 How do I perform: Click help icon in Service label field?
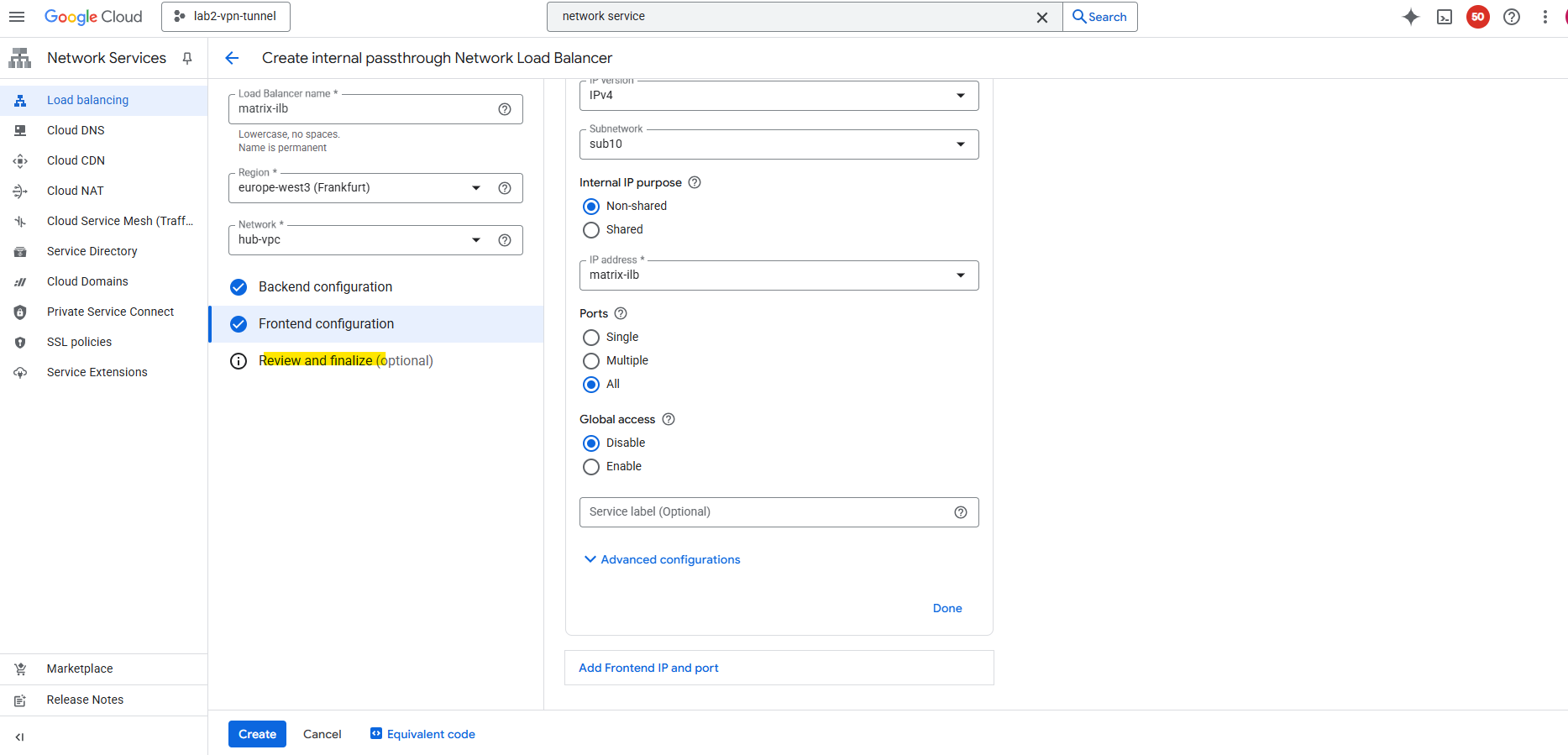pos(960,512)
